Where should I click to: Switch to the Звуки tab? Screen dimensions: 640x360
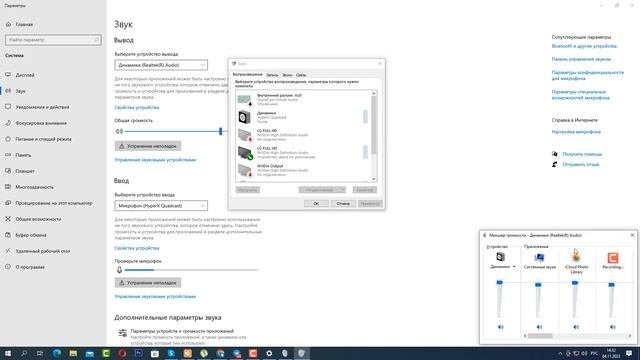[x=287, y=75]
